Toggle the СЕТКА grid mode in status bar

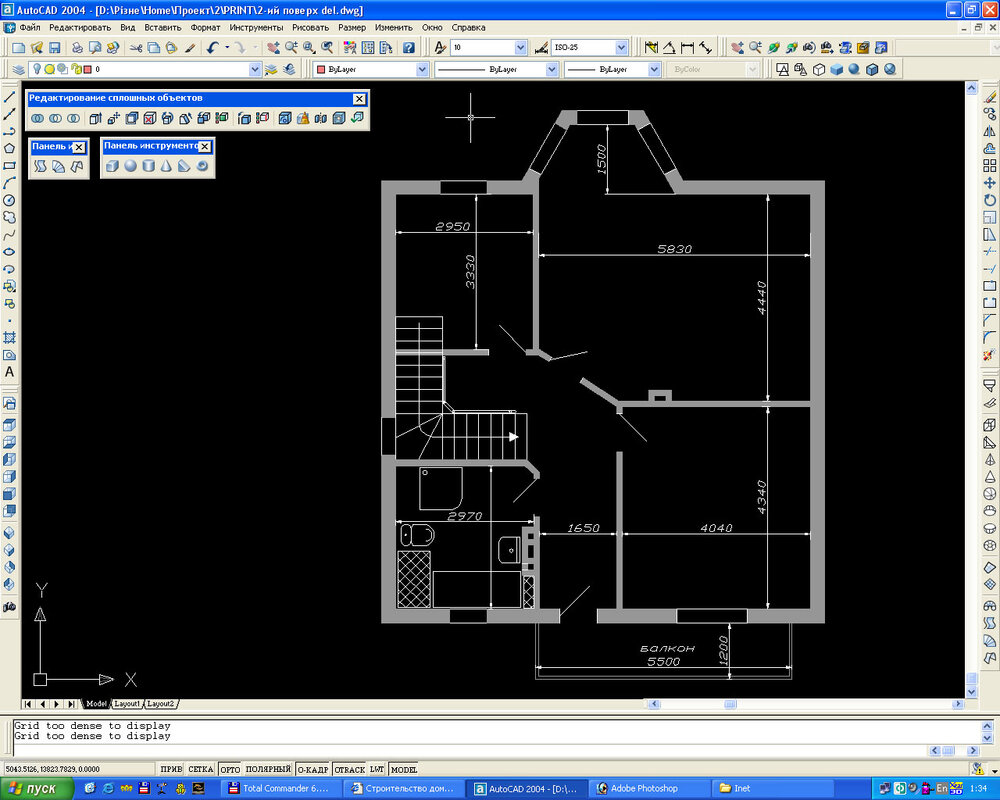click(x=200, y=769)
